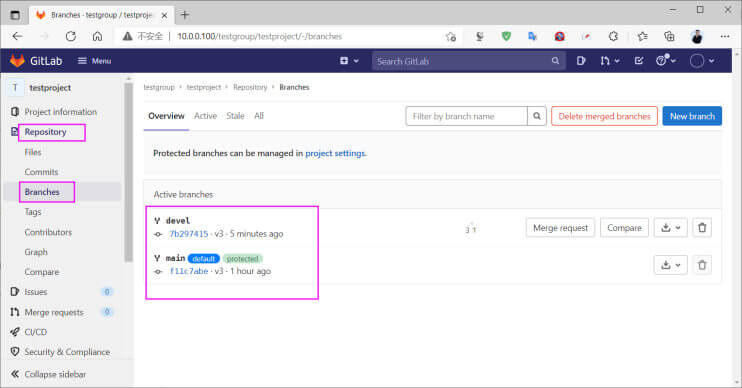Click the green shield extension icon
This screenshot has width=742, height=388.
pos(506,36)
